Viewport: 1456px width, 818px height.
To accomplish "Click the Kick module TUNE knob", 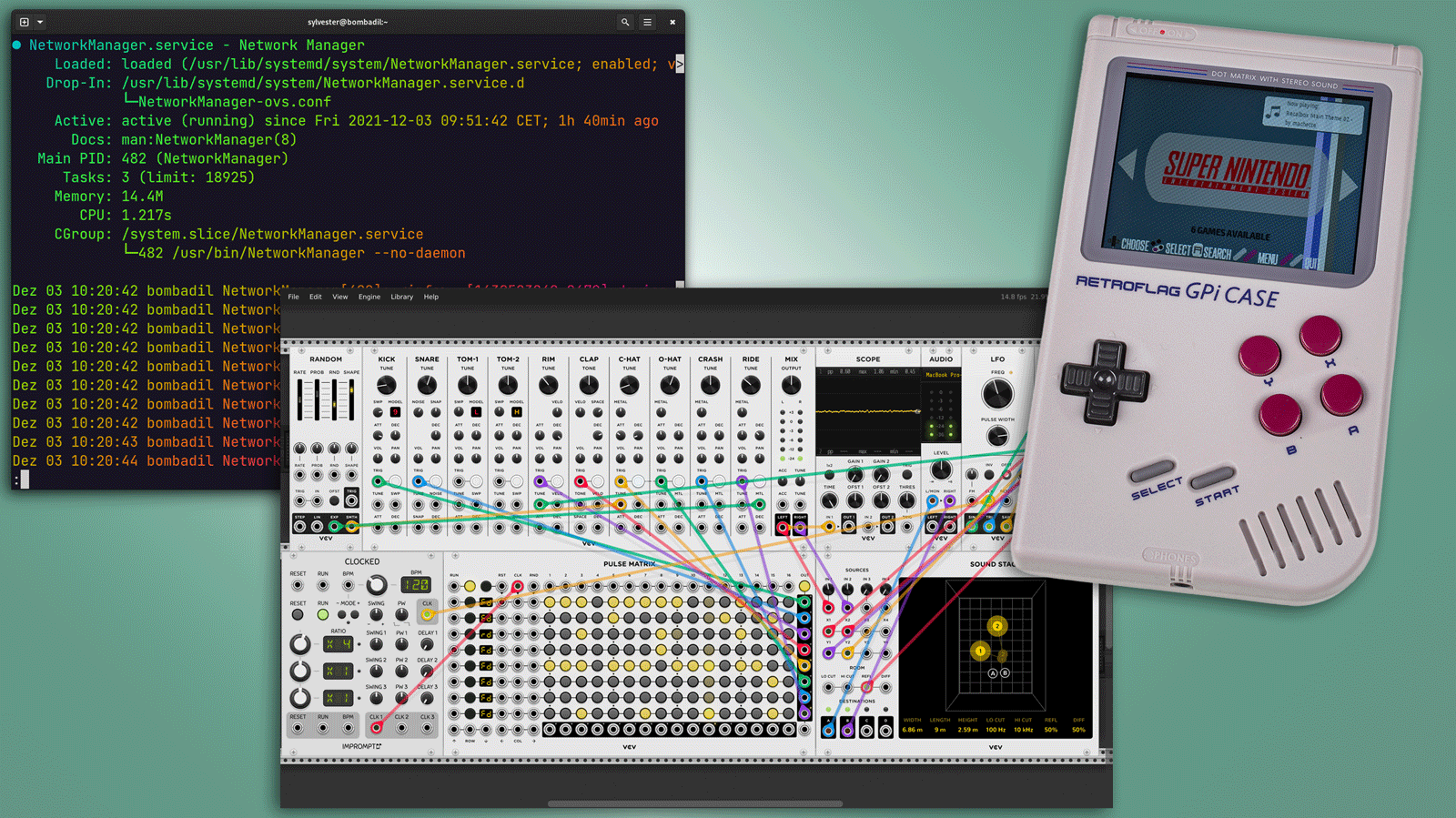I will coord(386,386).
